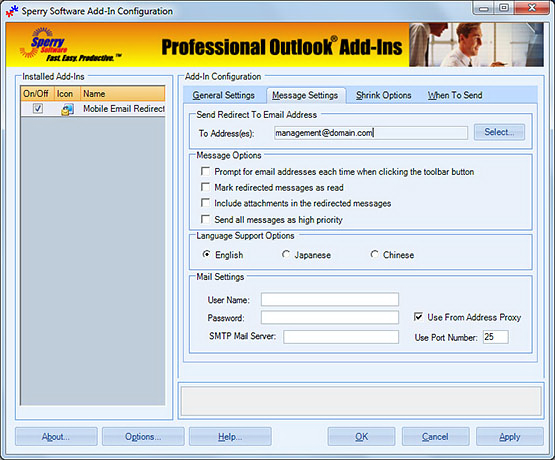Focus the To Address(es) field
555x460 pixels.
tap(371, 133)
